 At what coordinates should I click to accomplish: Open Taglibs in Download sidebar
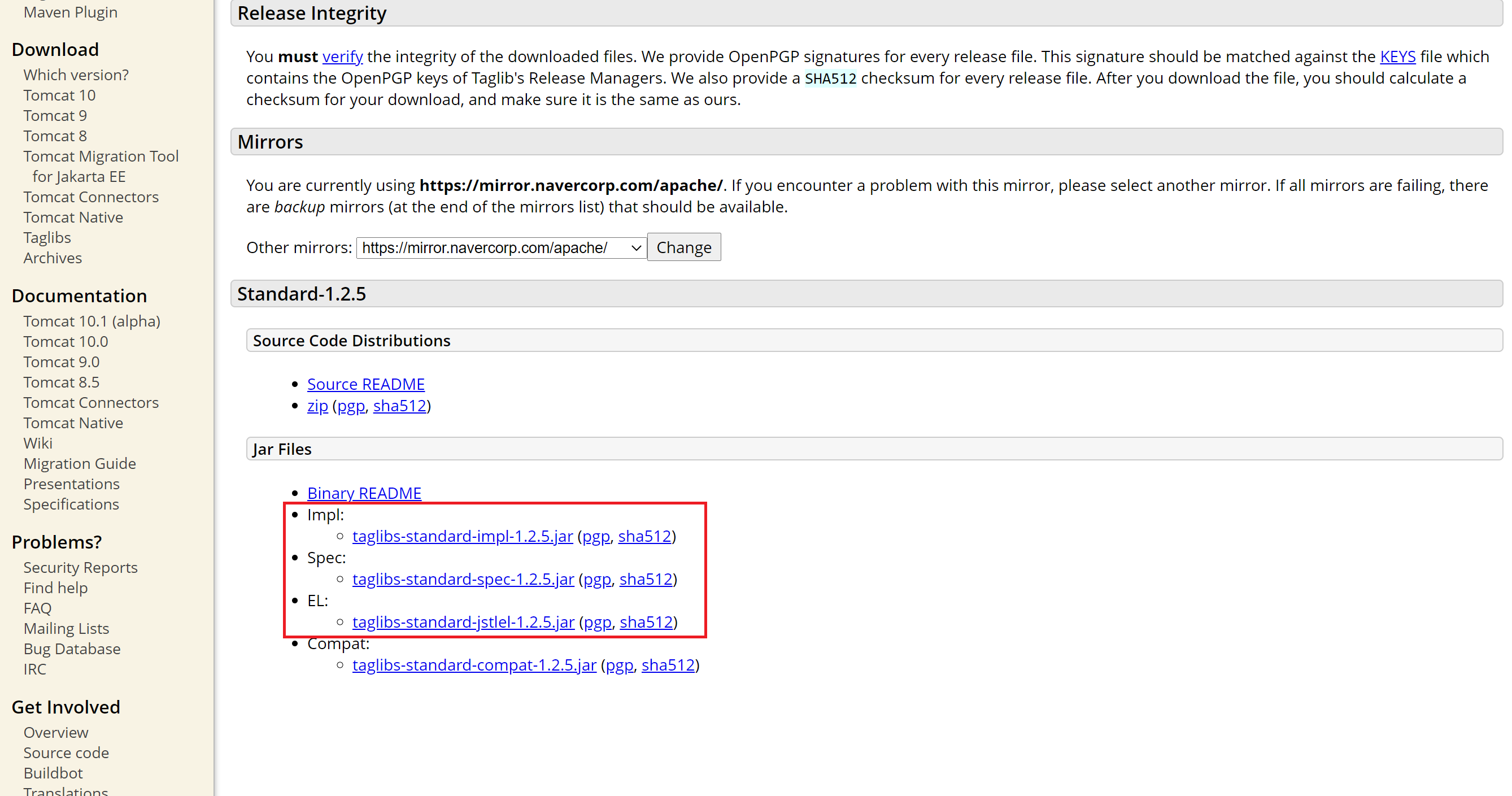pos(47,238)
